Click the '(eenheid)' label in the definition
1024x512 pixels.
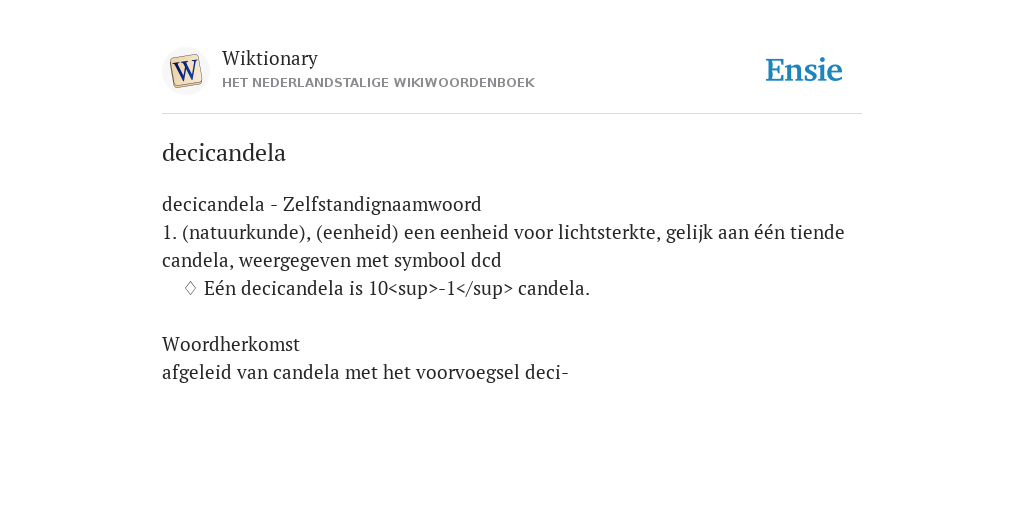click(357, 232)
